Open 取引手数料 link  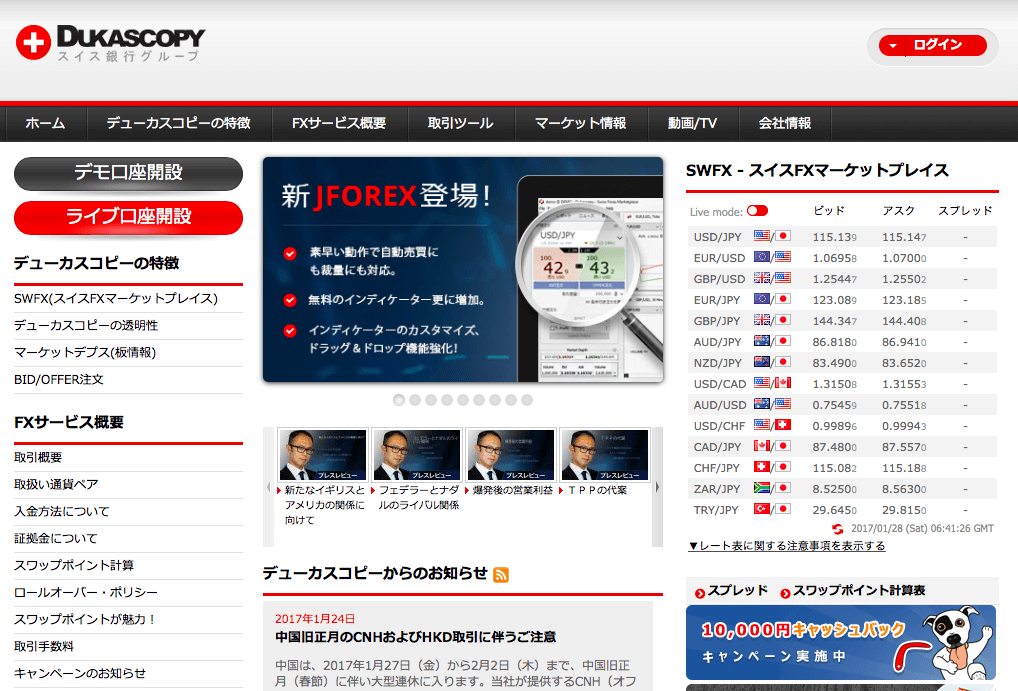44,646
